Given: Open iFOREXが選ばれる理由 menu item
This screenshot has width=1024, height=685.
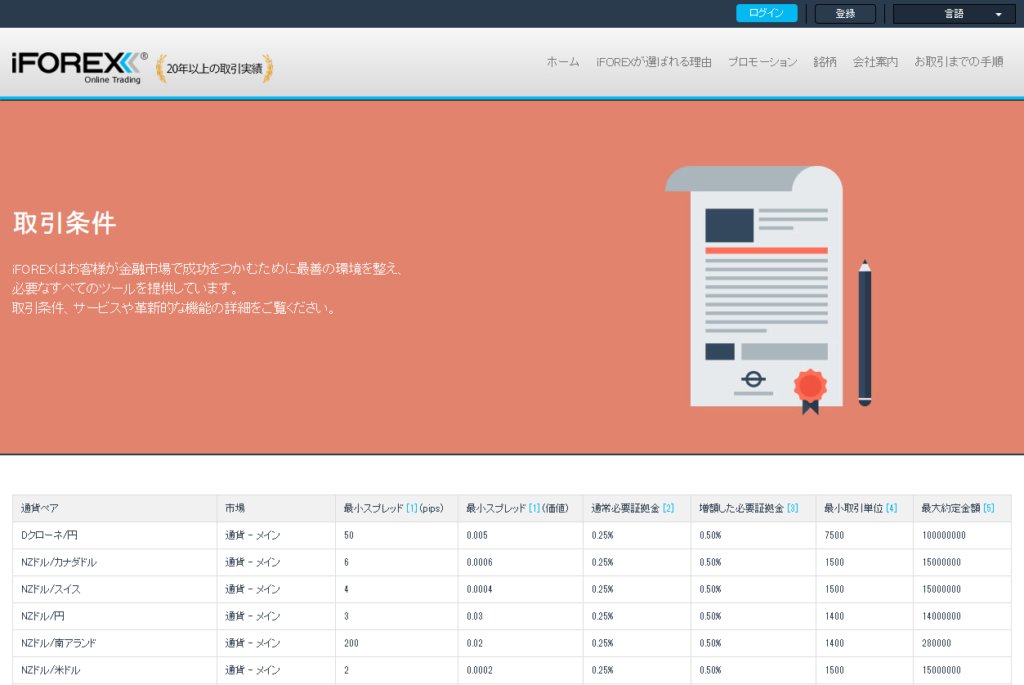Looking at the screenshot, I should 654,62.
